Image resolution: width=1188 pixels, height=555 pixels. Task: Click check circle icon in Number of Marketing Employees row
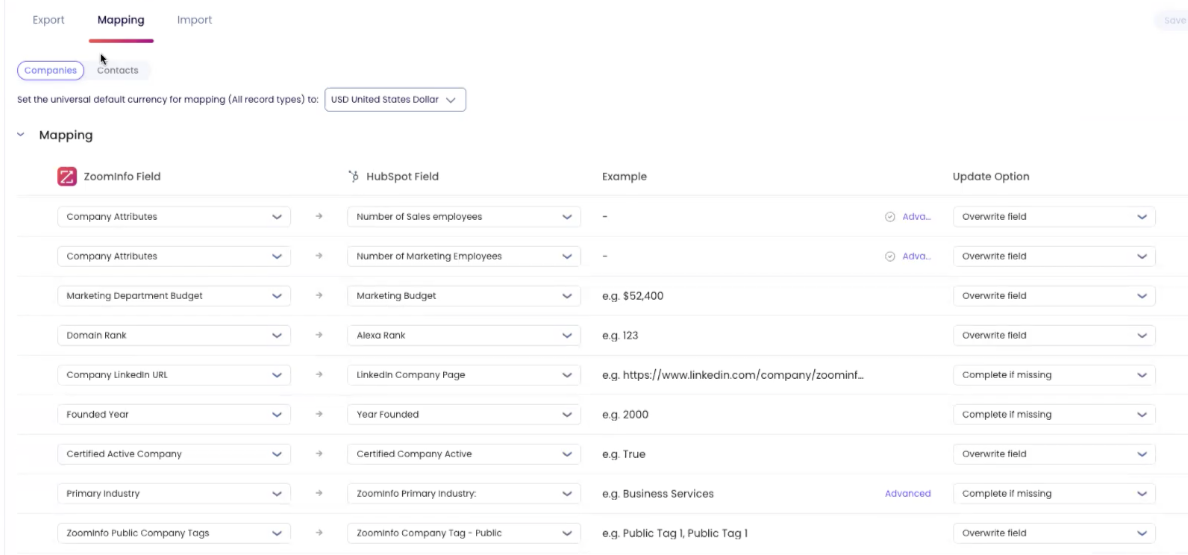click(890, 256)
